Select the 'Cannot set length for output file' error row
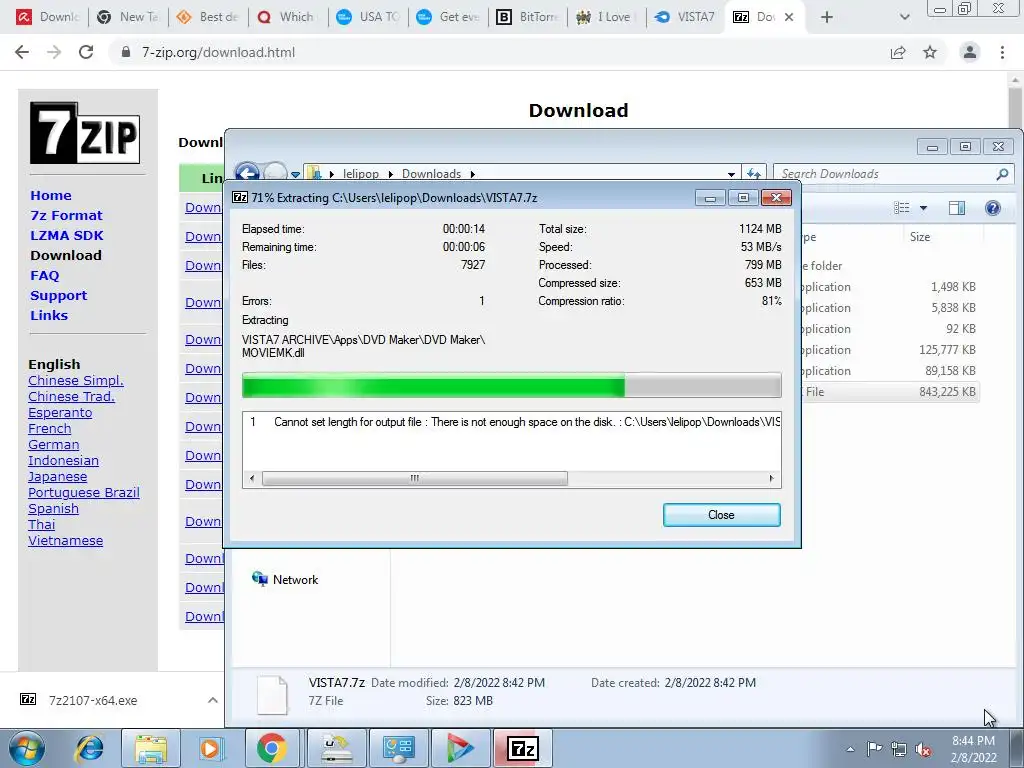 click(x=511, y=422)
